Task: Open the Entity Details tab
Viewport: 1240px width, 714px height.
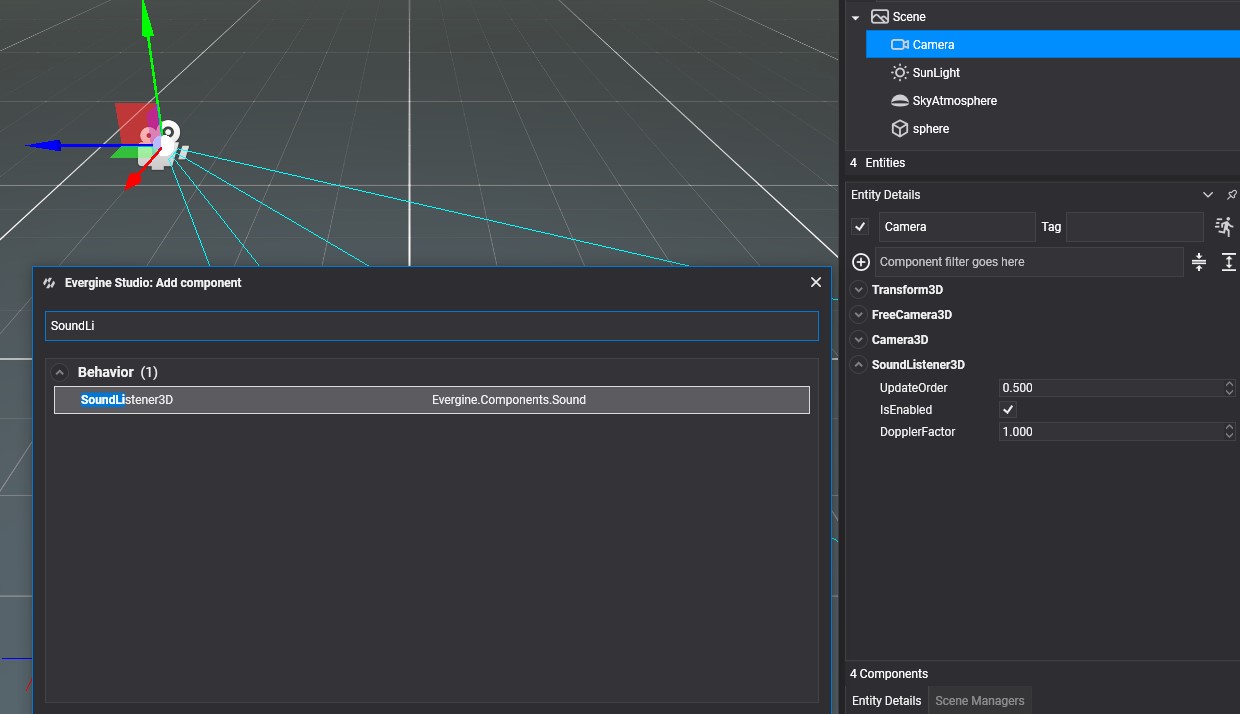Action: point(886,701)
